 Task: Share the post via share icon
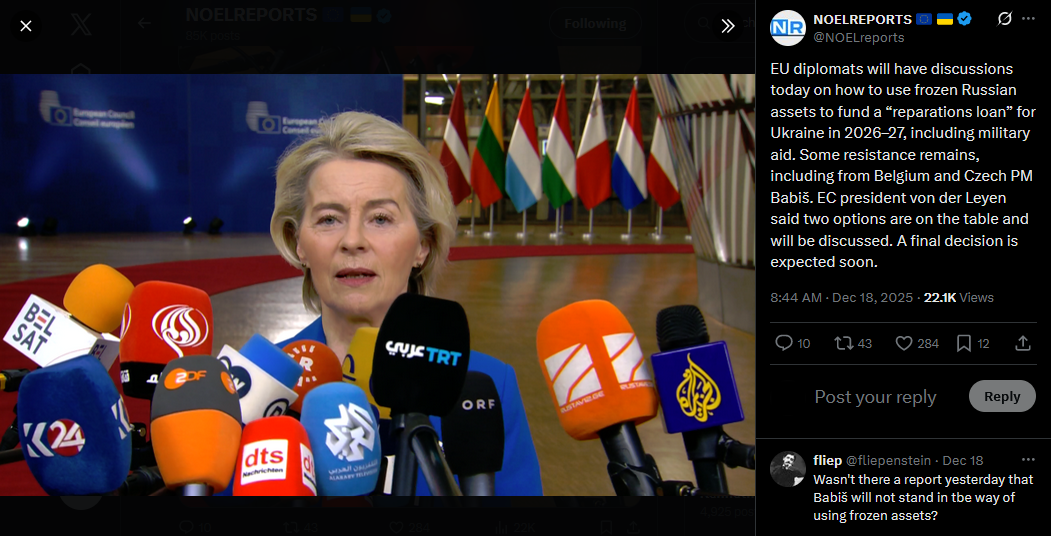point(1022,343)
